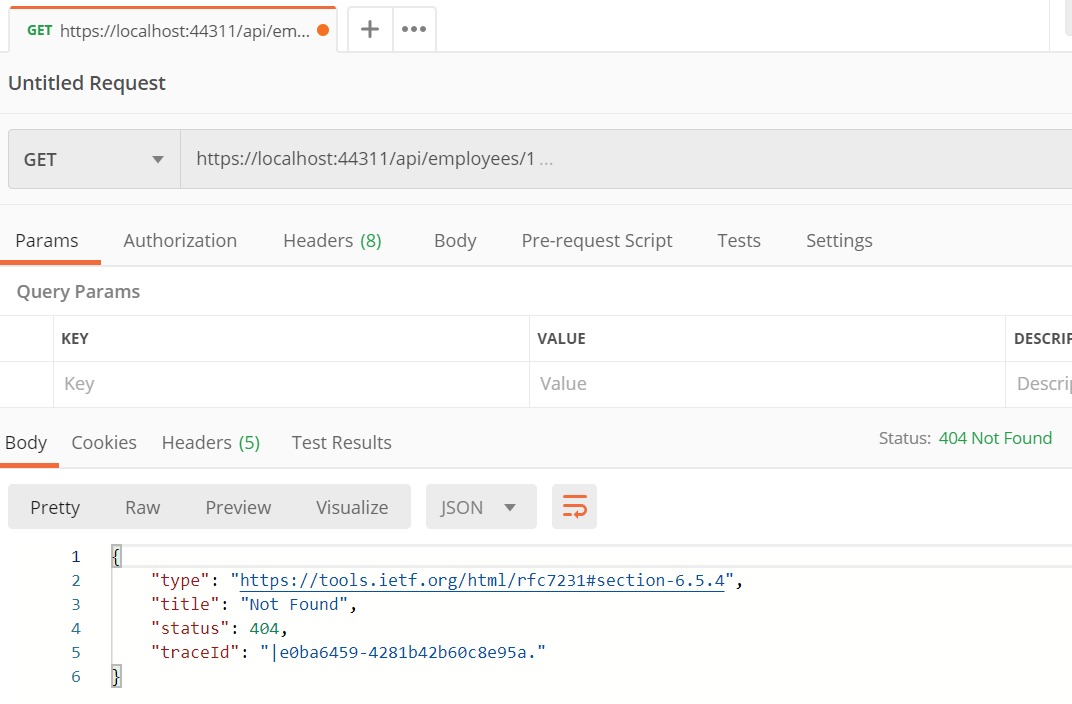
Task: View the response Cookies tab
Action: 103,442
